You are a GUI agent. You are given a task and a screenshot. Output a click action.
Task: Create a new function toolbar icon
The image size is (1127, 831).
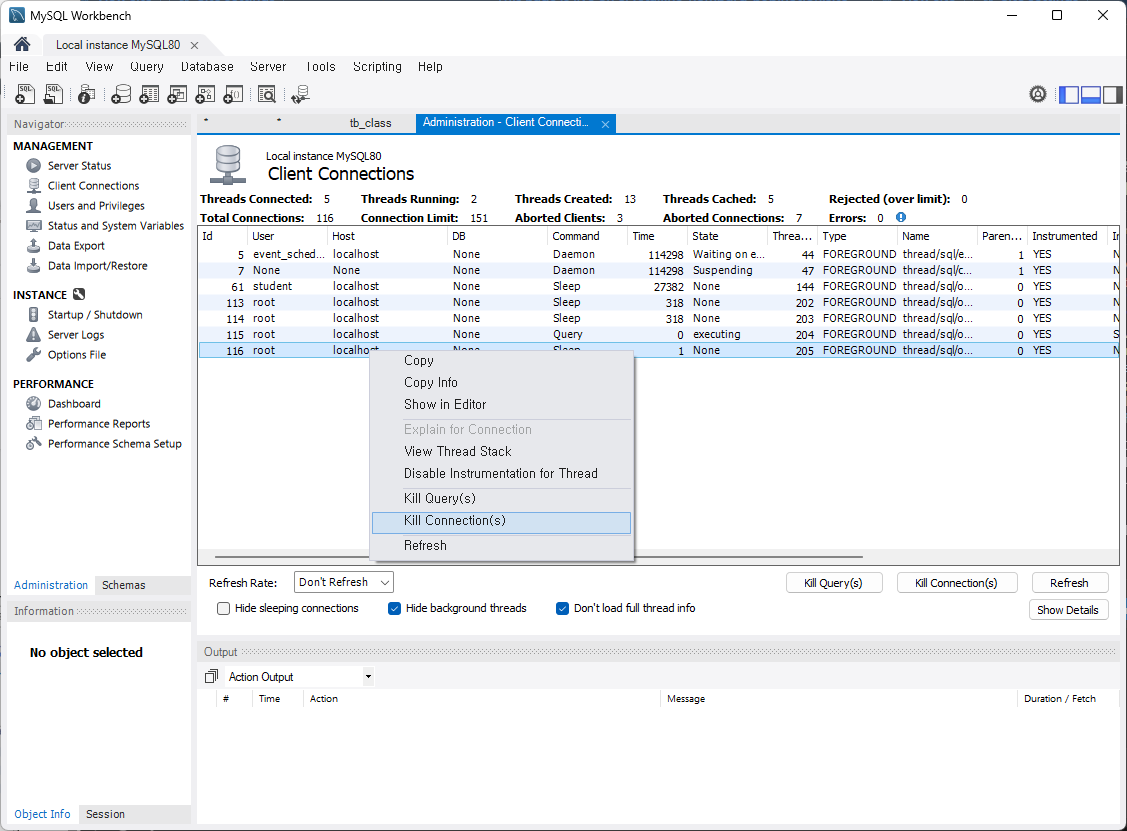point(233,94)
